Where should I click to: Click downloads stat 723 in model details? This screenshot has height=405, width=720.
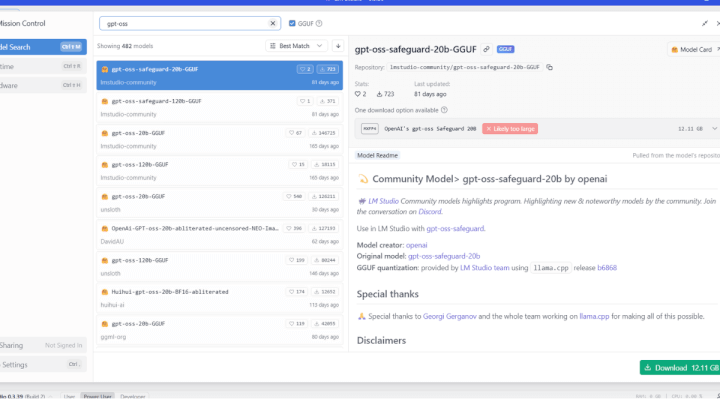(385, 94)
